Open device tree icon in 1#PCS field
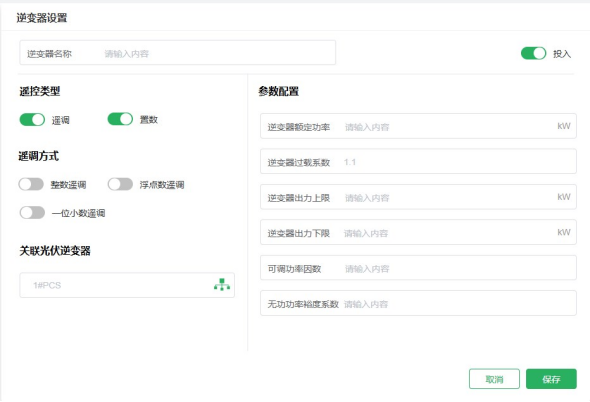This screenshot has height=402, width=590. [222, 285]
